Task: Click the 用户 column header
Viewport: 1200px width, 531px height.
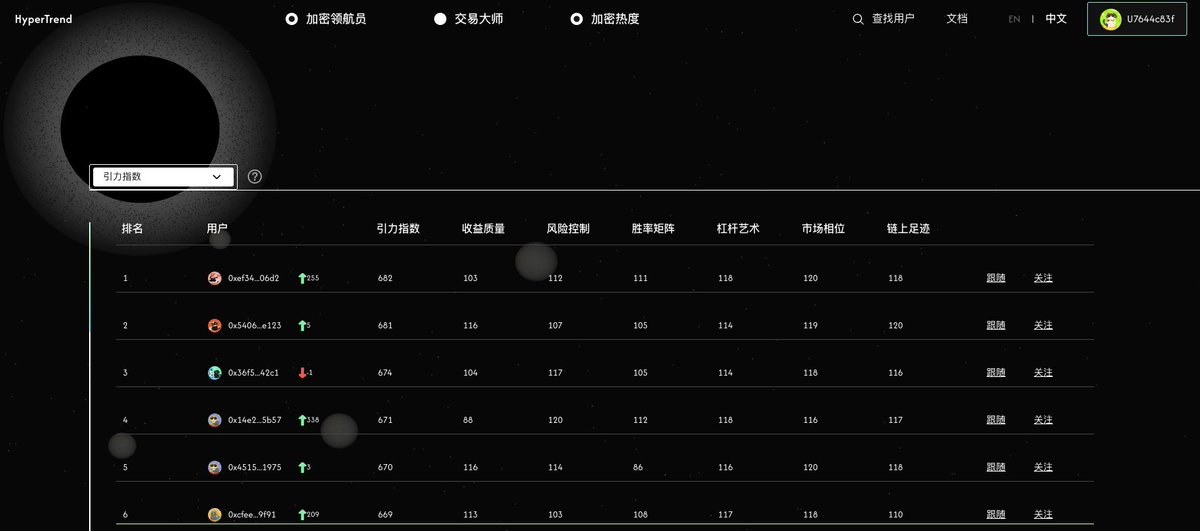Action: pyautogui.click(x=217, y=229)
